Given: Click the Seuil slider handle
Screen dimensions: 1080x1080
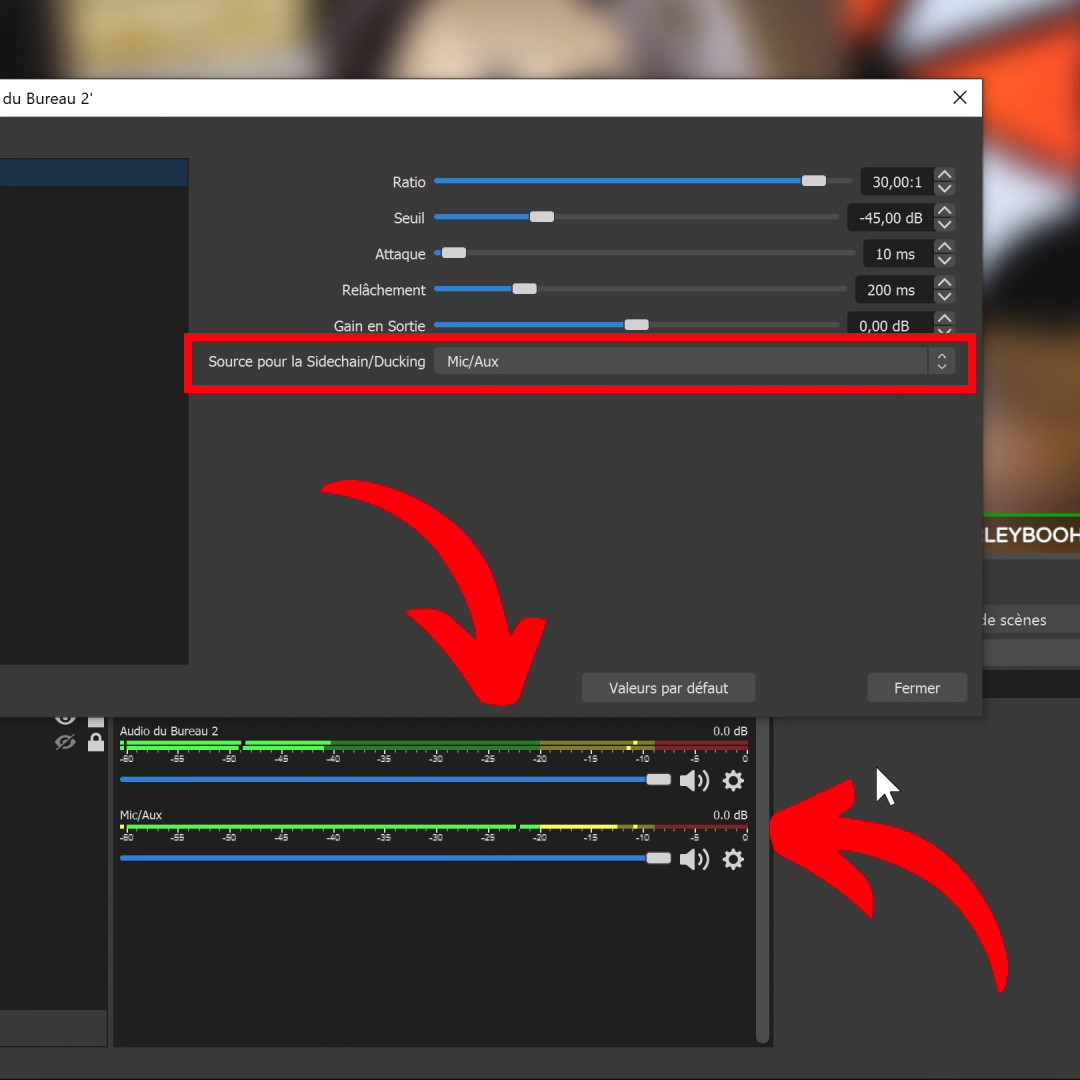Looking at the screenshot, I should 541,217.
